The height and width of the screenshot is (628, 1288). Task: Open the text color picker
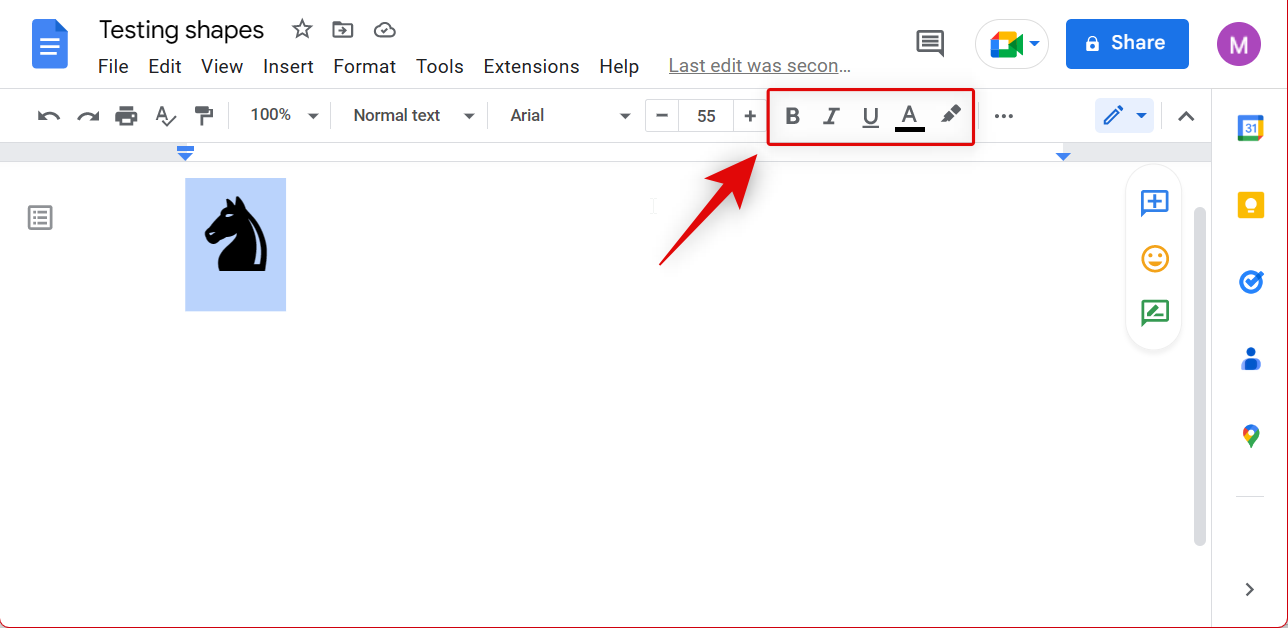point(909,116)
